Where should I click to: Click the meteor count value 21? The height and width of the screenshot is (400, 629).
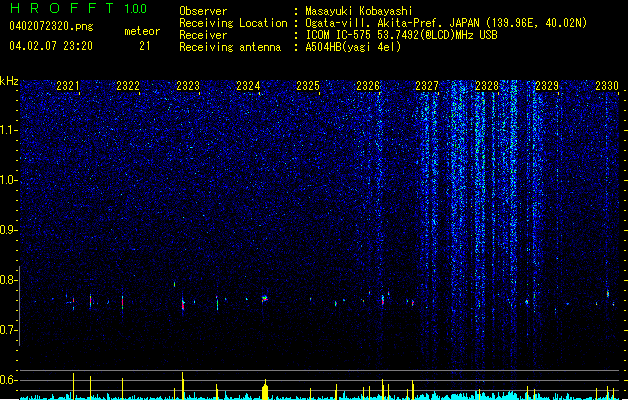[x=145, y=46]
